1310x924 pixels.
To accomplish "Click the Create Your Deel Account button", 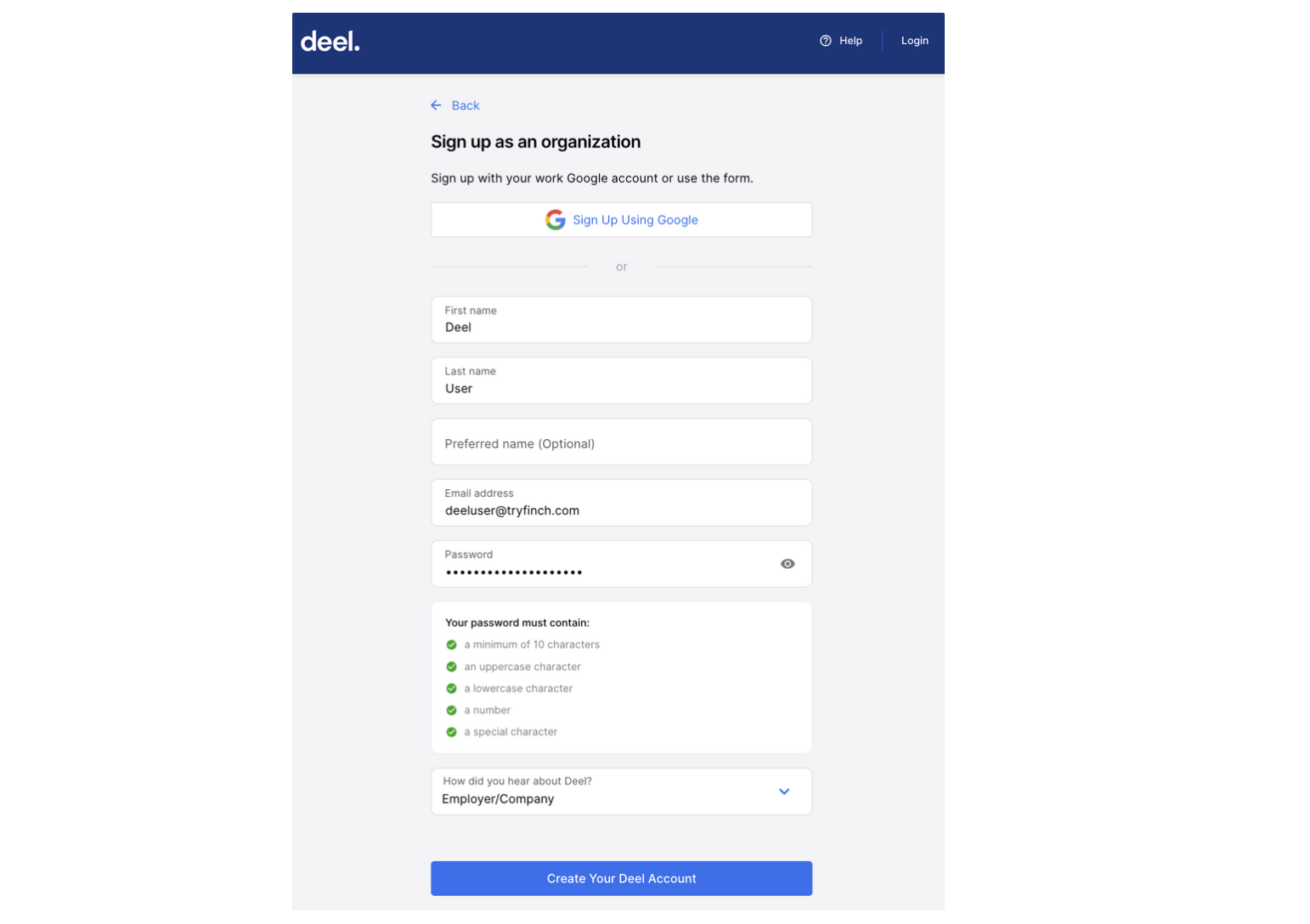I will point(621,878).
